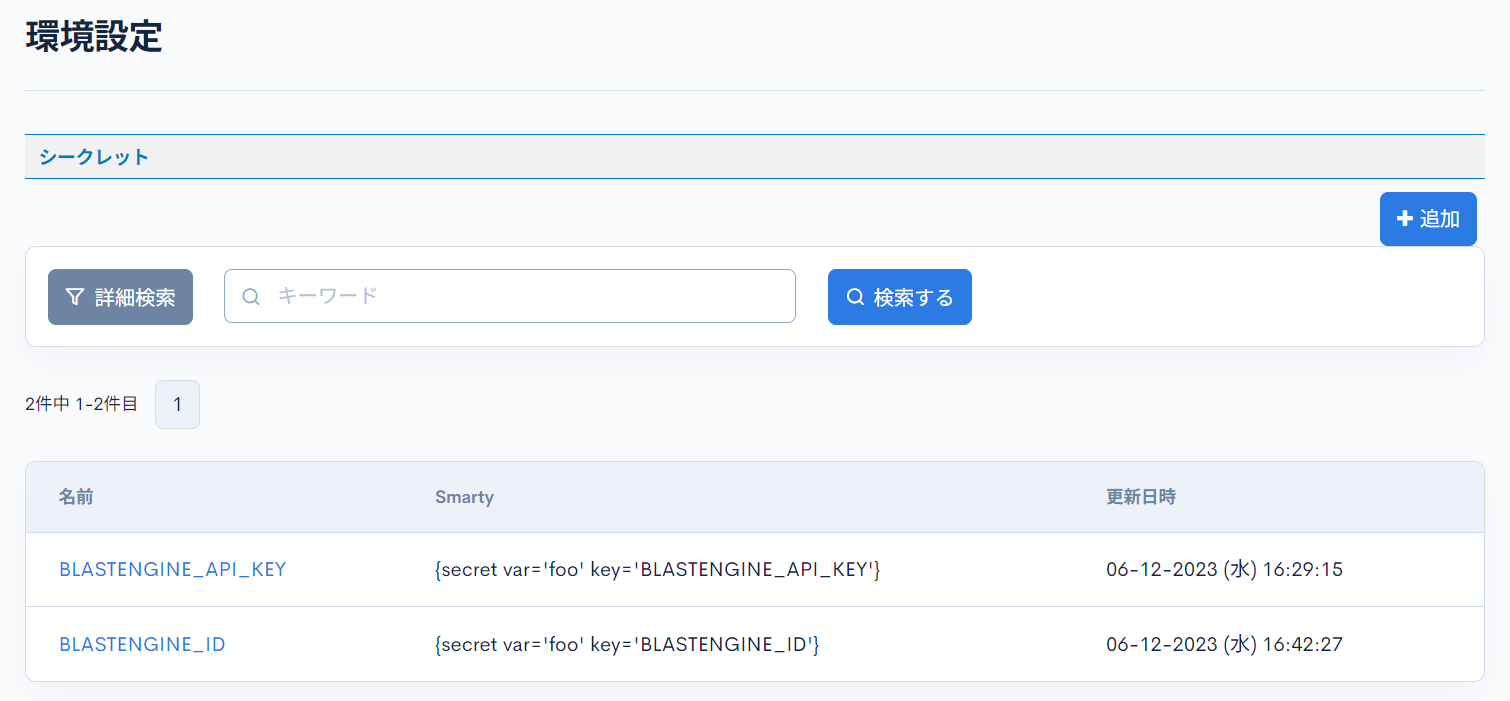
Task: Open the BLASTENGINE_ID secret link
Action: (142, 644)
